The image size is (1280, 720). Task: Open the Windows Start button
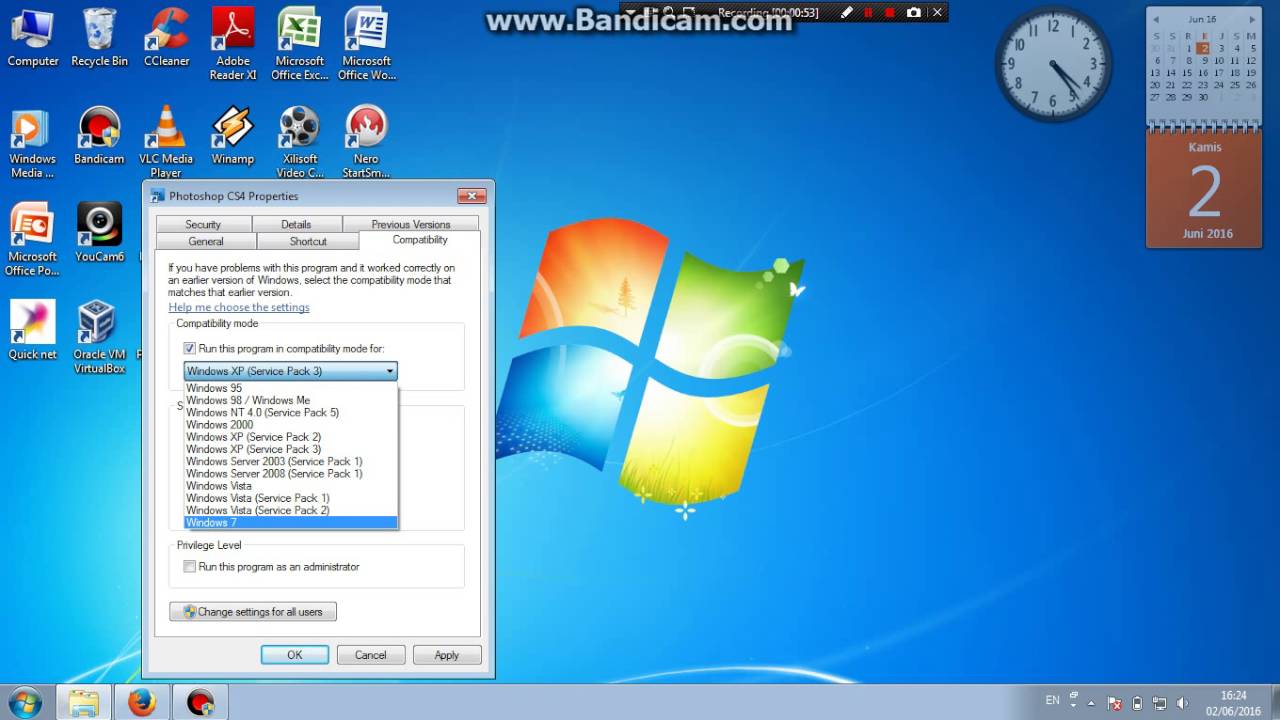coord(24,702)
